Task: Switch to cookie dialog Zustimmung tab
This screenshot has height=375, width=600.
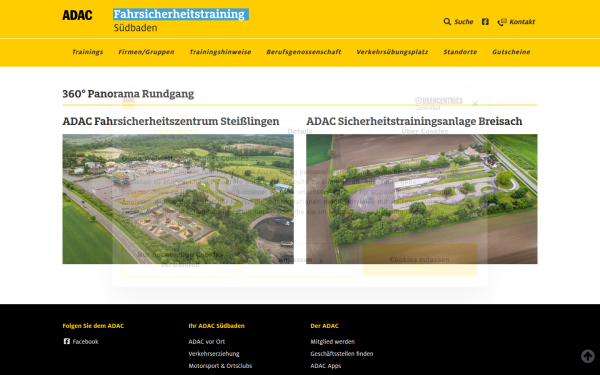Action: (x=175, y=131)
